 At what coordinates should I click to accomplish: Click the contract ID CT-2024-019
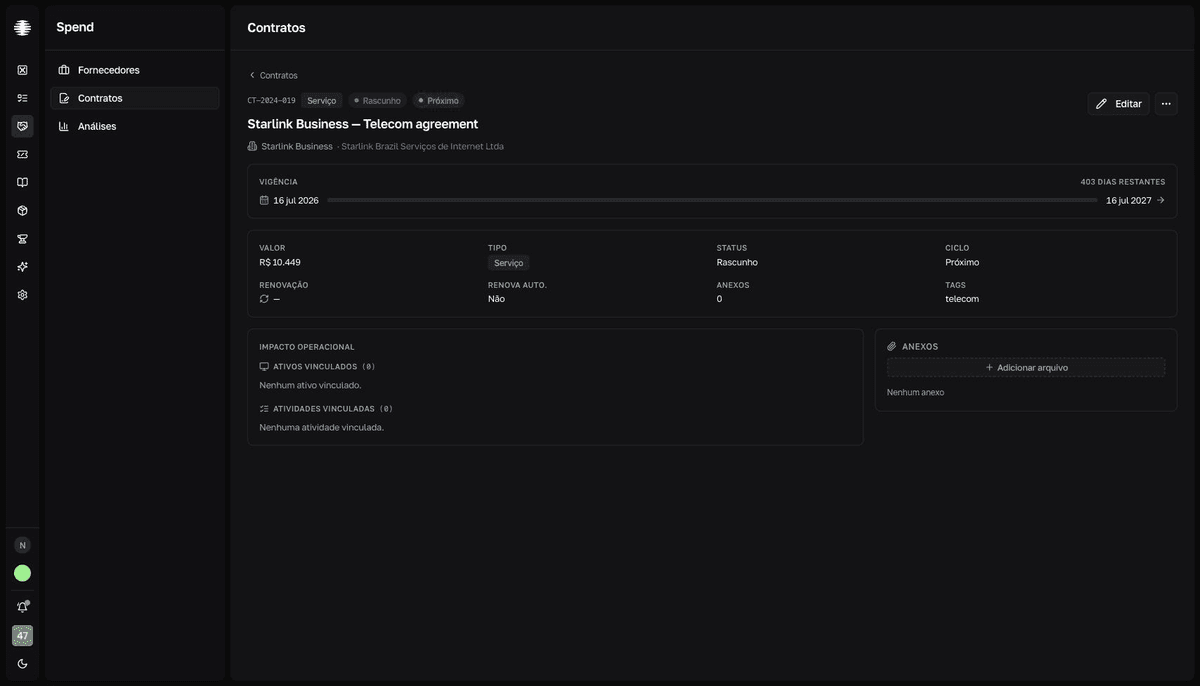click(x=272, y=100)
